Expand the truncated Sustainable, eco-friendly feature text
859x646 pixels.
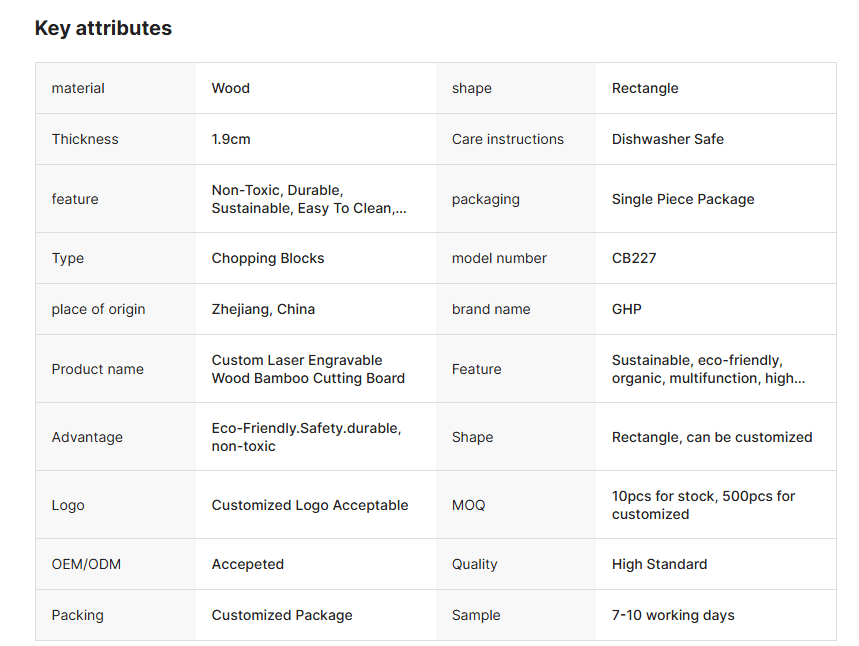708,369
